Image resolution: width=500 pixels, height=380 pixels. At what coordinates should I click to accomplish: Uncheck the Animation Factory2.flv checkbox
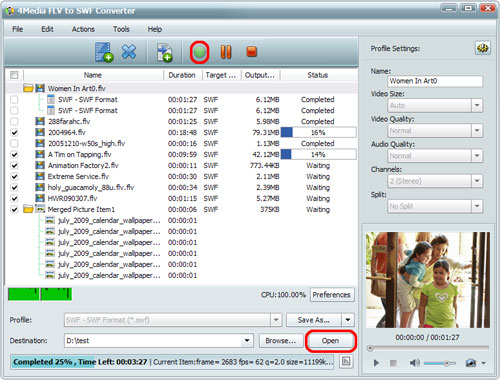(14, 165)
